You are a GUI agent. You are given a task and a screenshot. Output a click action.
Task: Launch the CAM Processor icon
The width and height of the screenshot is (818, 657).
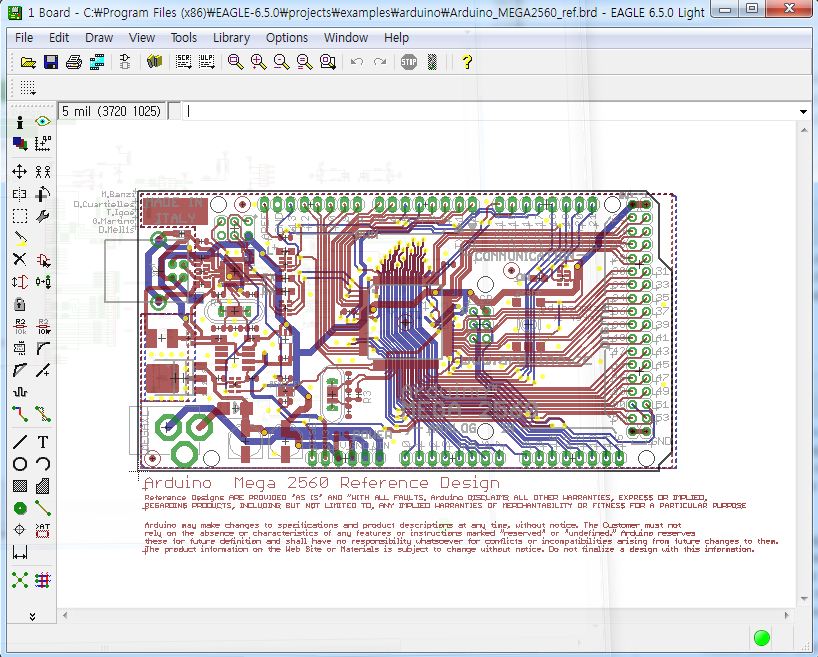tap(97, 62)
